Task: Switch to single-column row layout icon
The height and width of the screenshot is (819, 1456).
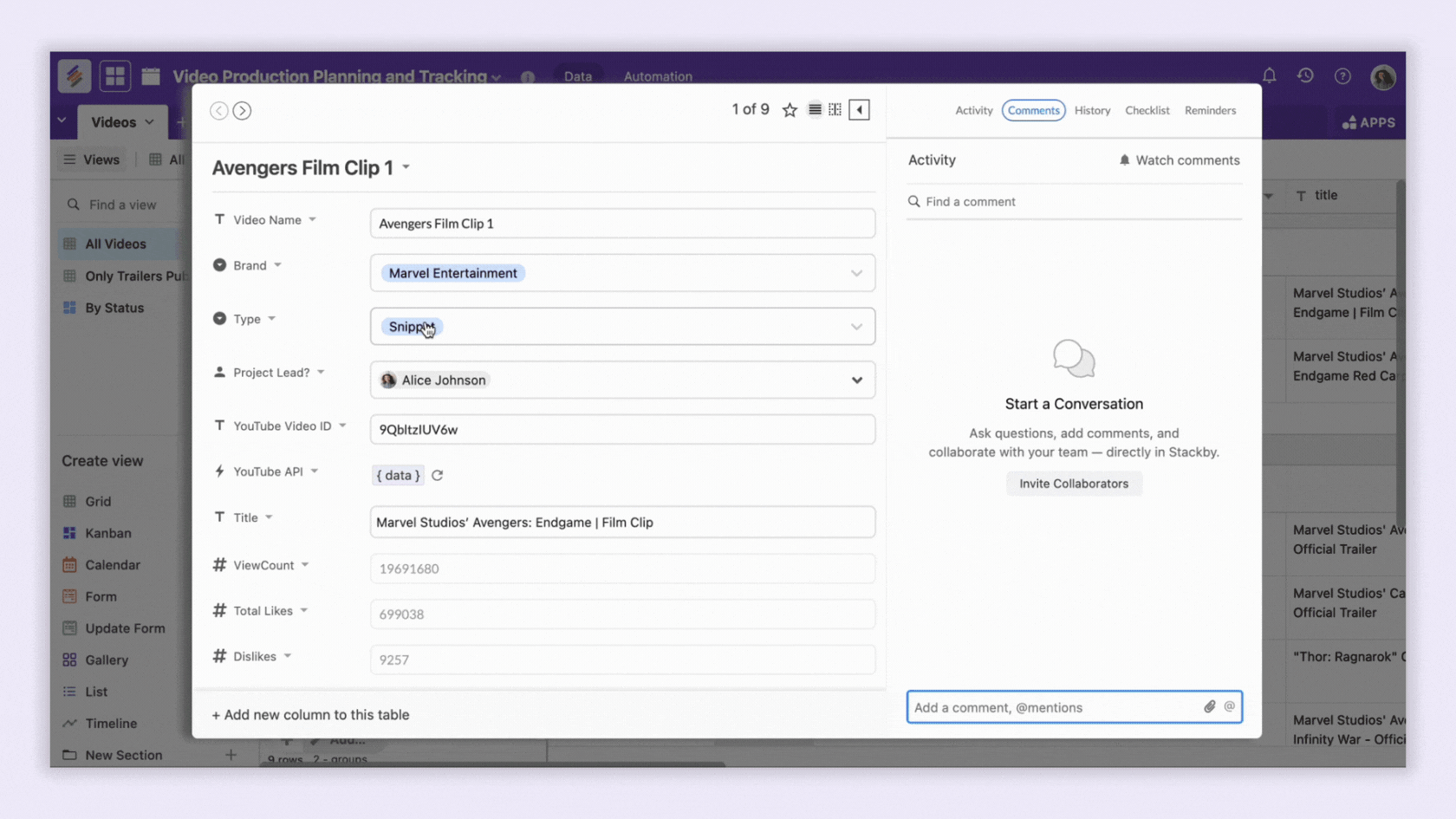Action: 815,109
